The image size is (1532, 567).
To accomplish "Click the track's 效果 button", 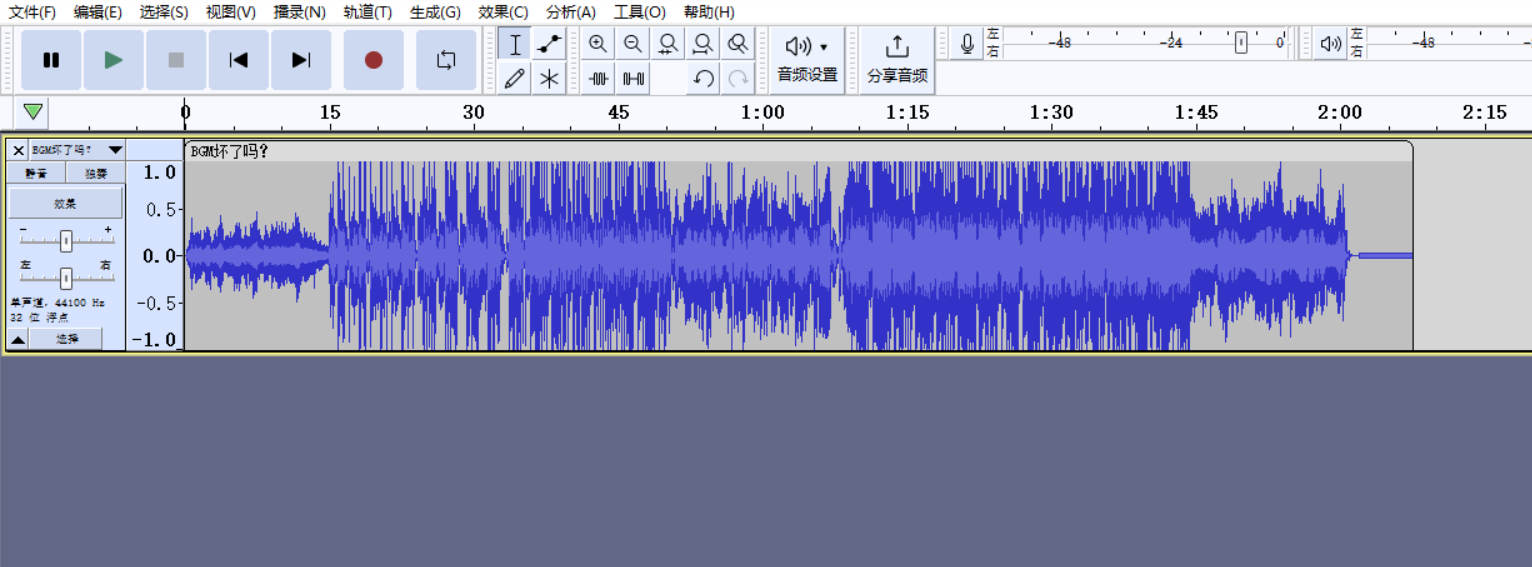I will [65, 203].
